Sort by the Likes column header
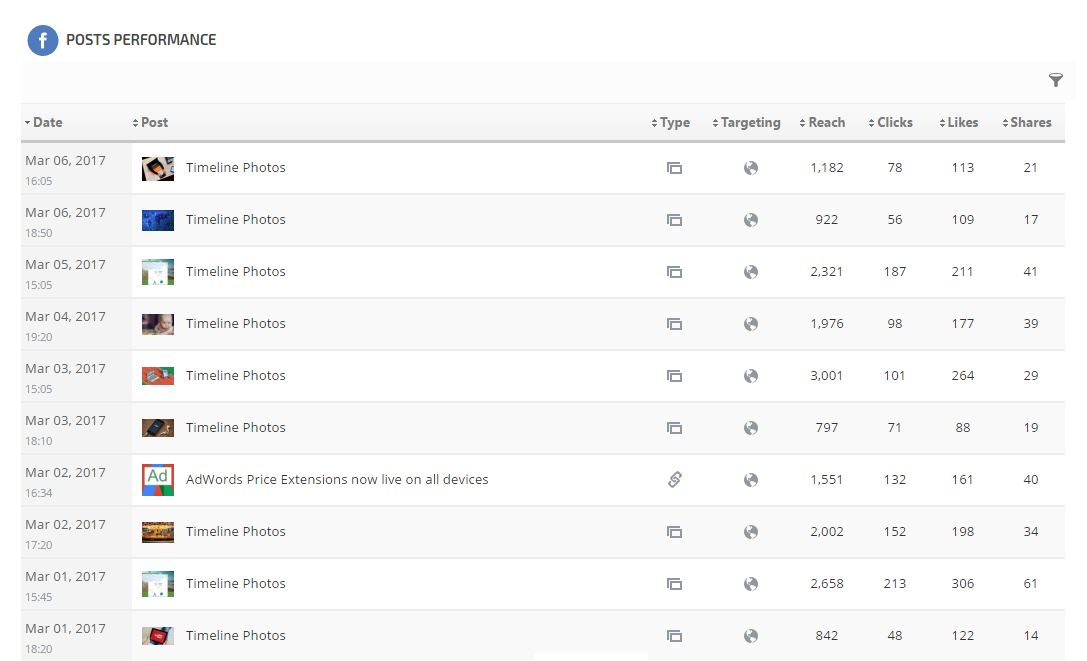The width and height of the screenshot is (1087, 661). 962,123
